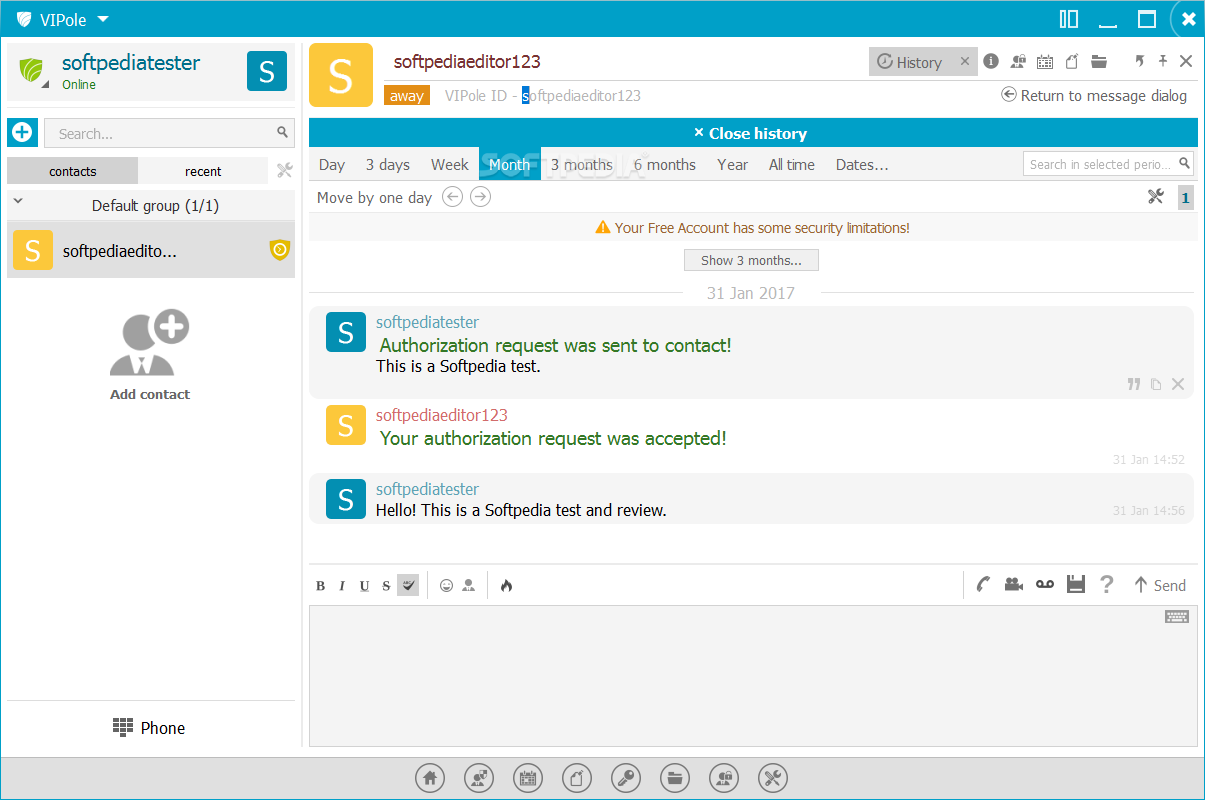The height and width of the screenshot is (800, 1205).
Task: Open the password key icon in bottom toolbar
Action: [626, 777]
